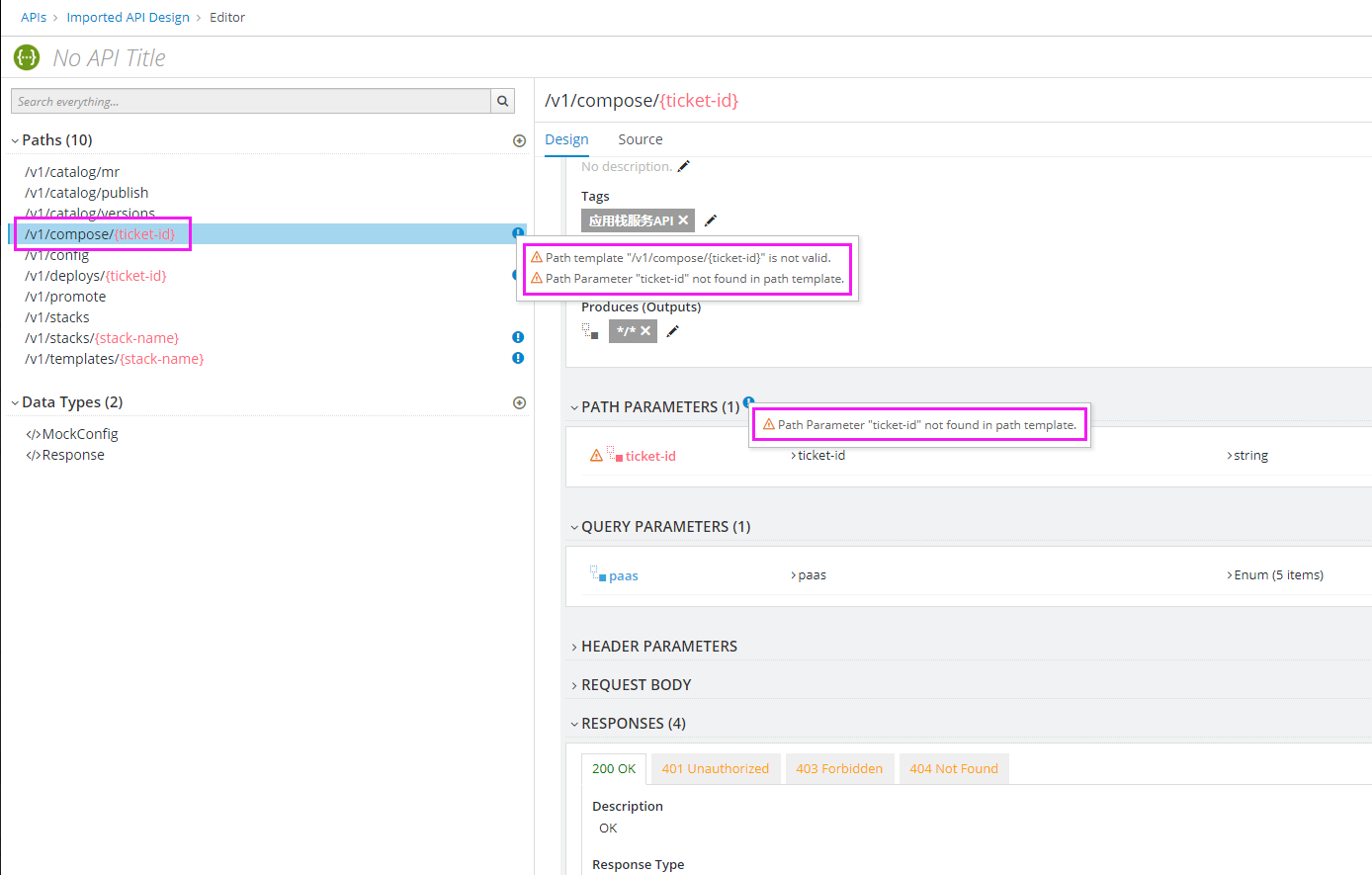Image resolution: width=1372 pixels, height=875 pixels.
Task: Click the Produces inheritance icon
Action: [590, 331]
